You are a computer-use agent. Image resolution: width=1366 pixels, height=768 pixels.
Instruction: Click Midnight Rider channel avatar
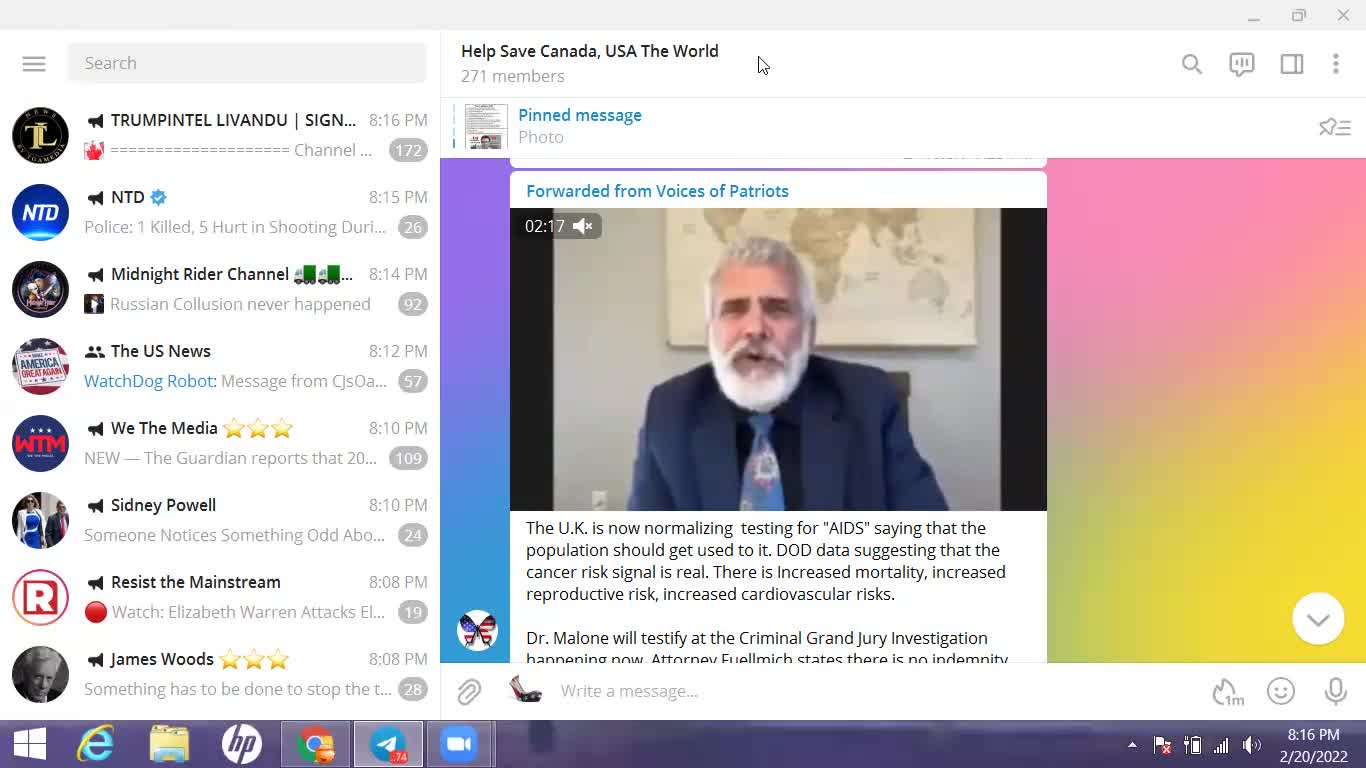[x=40, y=289]
